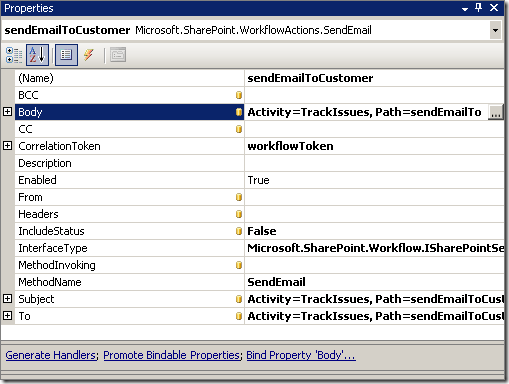Select the BCC property label
The image size is (509, 384).
coord(28,95)
